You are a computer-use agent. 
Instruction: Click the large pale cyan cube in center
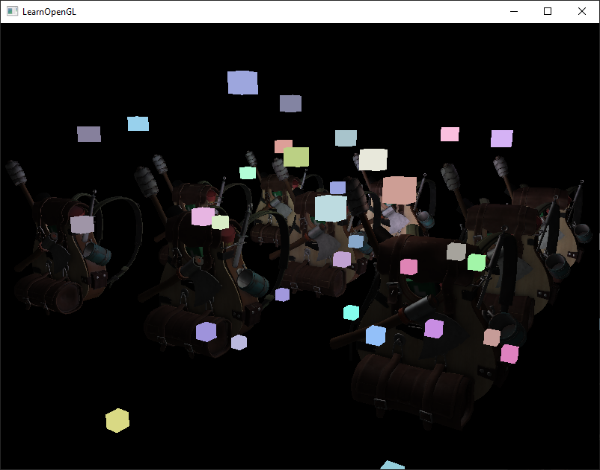coord(330,208)
